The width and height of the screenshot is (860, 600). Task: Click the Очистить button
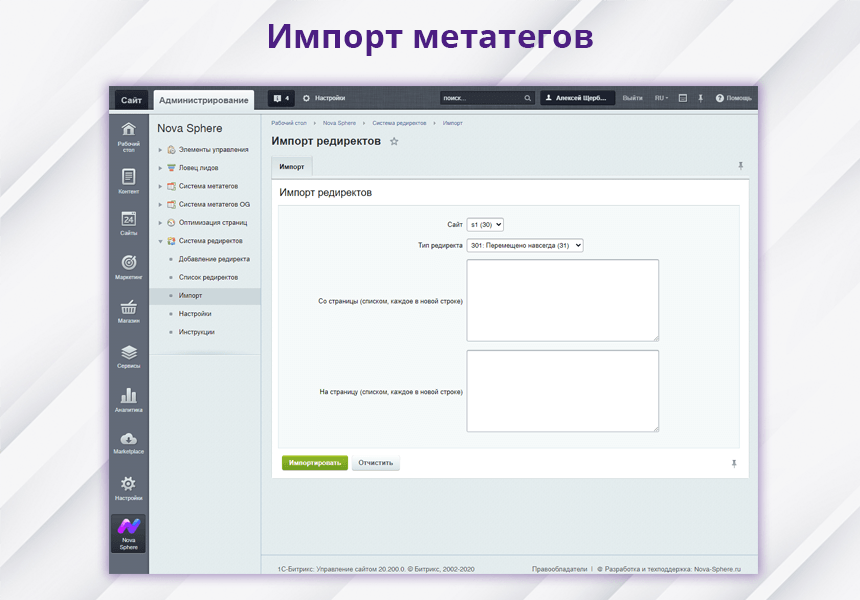tap(376, 463)
